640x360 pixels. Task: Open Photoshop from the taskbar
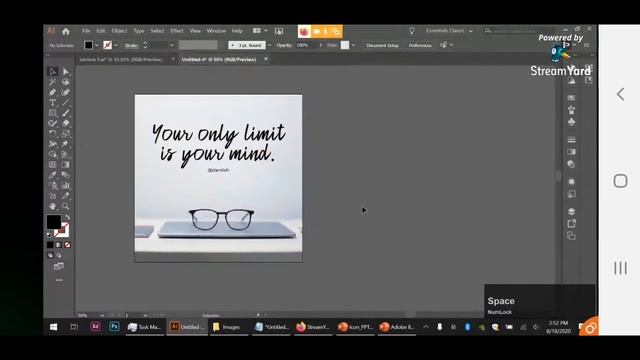pos(114,327)
